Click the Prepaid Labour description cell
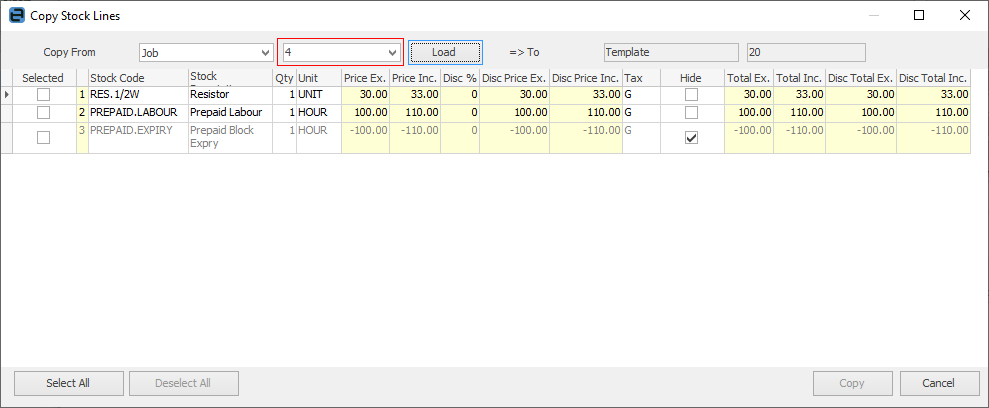989x408 pixels. (x=231, y=113)
